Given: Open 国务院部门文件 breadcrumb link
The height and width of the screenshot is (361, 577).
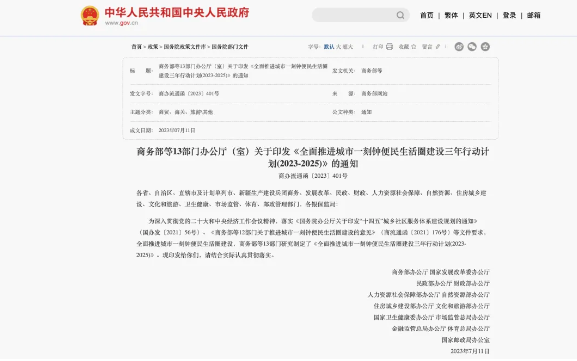Looking at the screenshot, I should [x=230, y=47].
